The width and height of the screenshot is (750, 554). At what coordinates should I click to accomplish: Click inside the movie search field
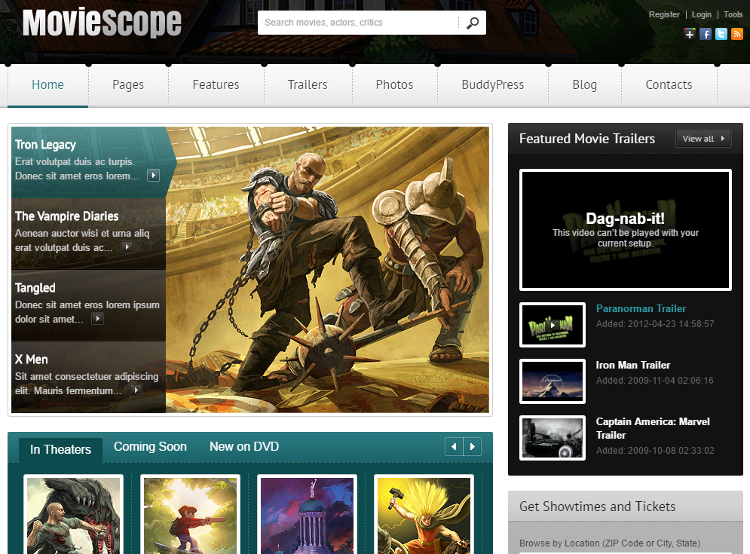(359, 22)
